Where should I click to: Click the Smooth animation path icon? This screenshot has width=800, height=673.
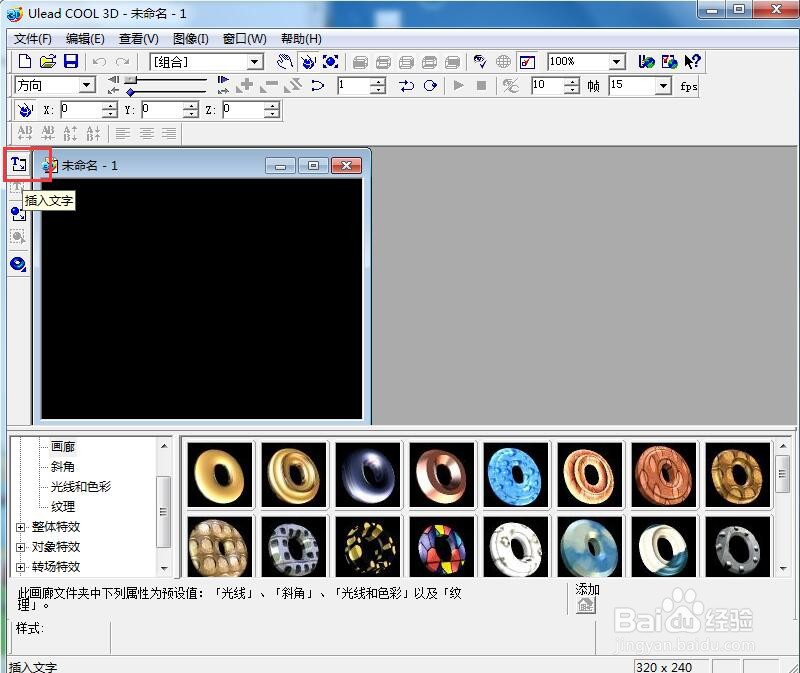tap(317, 85)
